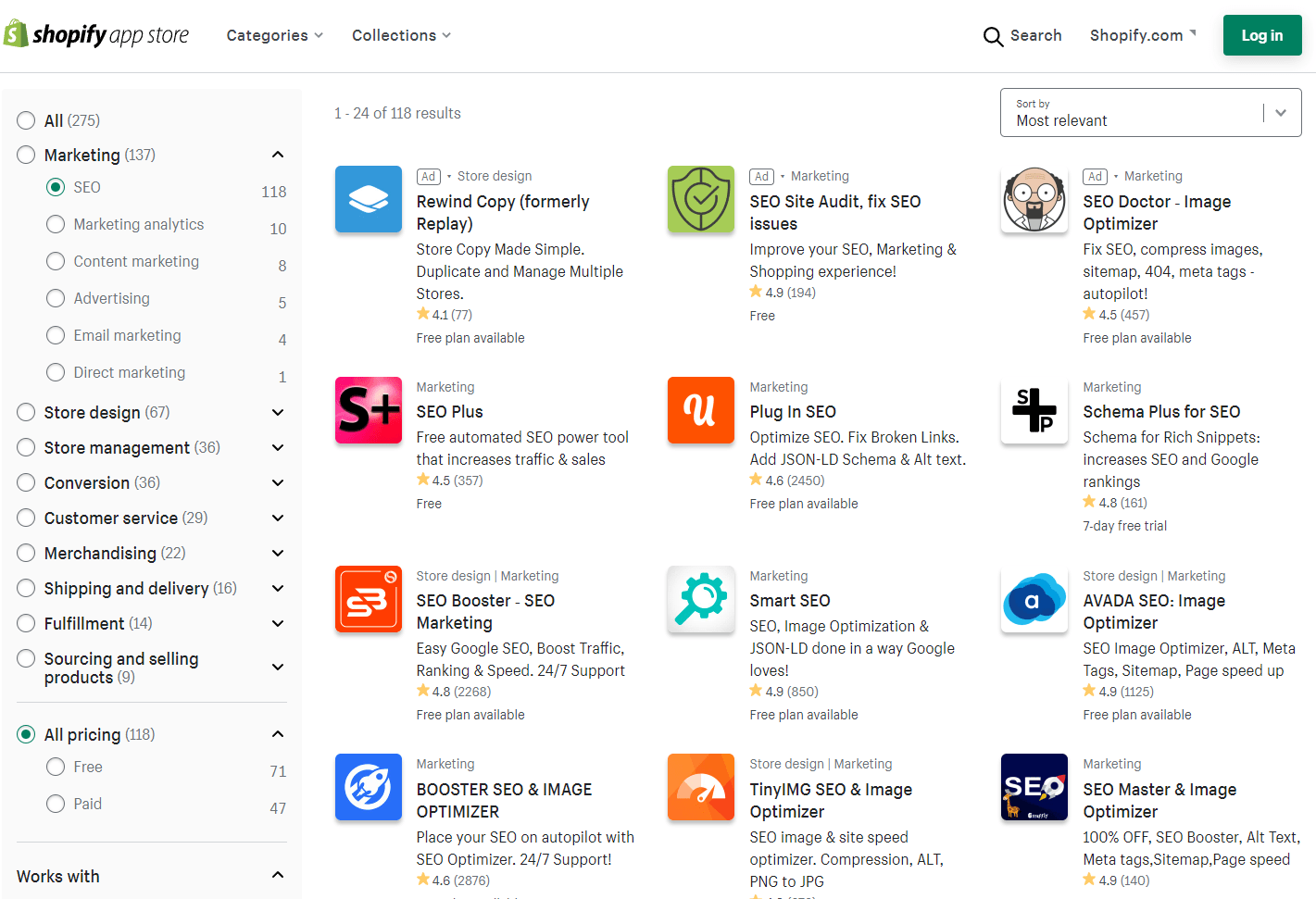Open Schema Plus for SEO icon
1316x899 pixels.
pyautogui.click(x=1034, y=410)
